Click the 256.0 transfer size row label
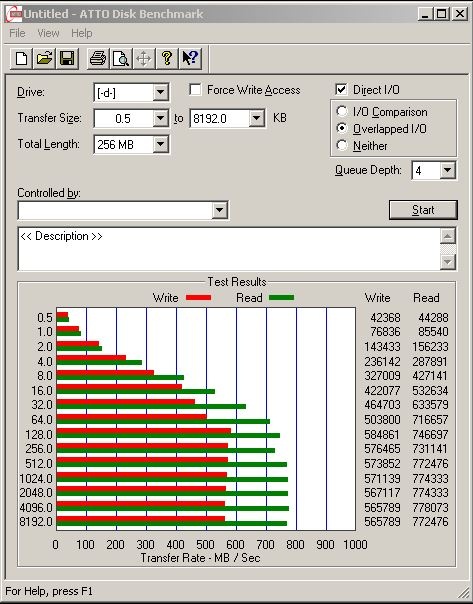This screenshot has height=604, width=473. (39, 449)
